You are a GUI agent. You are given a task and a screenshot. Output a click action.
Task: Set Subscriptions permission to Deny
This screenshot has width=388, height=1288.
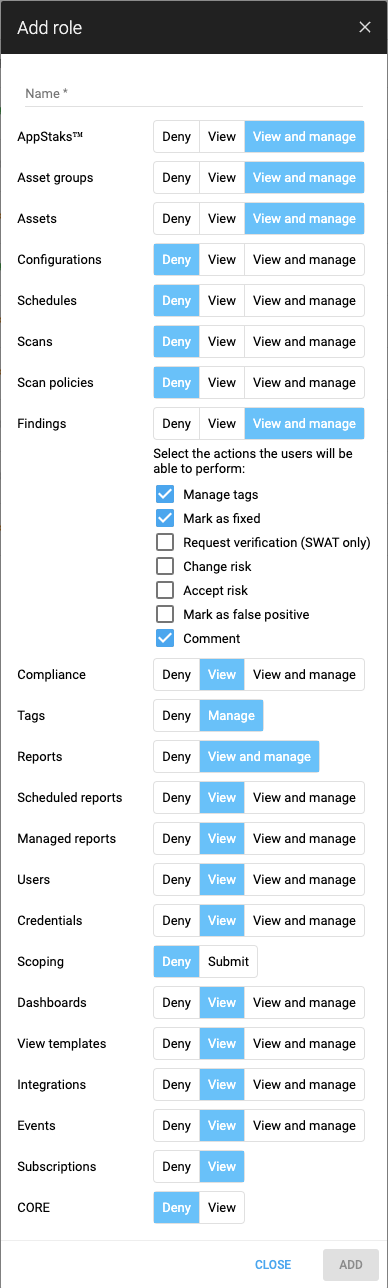point(176,1167)
